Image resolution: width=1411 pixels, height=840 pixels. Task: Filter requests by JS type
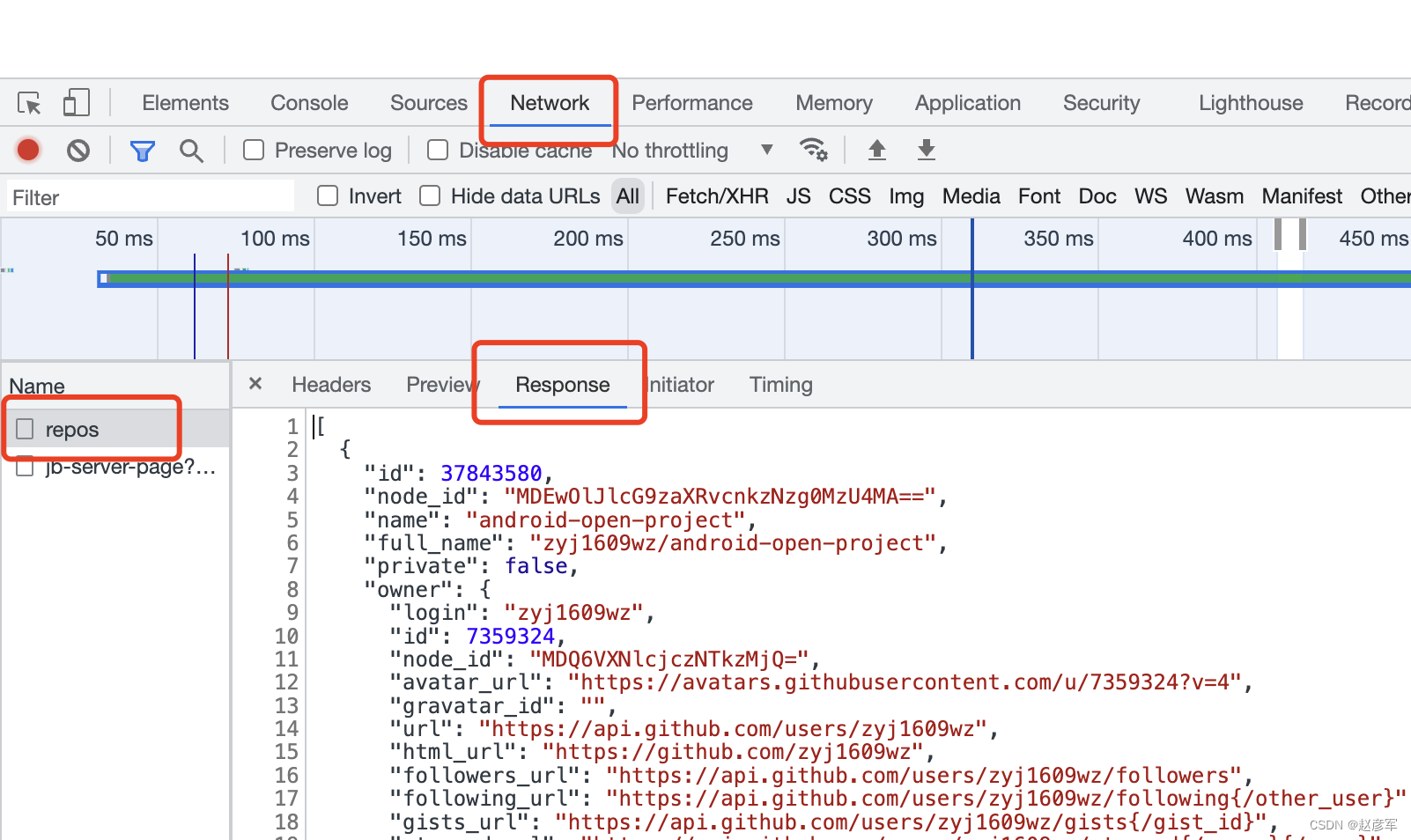coord(799,196)
